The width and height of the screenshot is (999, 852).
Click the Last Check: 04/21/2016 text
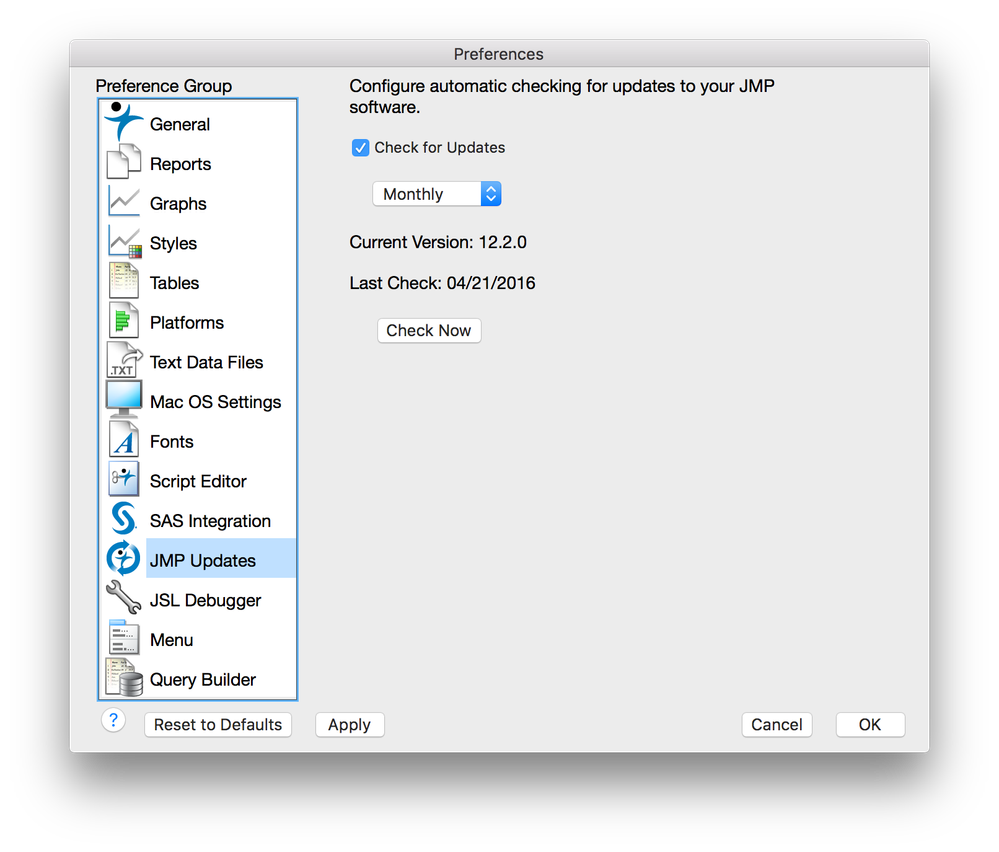coord(443,283)
